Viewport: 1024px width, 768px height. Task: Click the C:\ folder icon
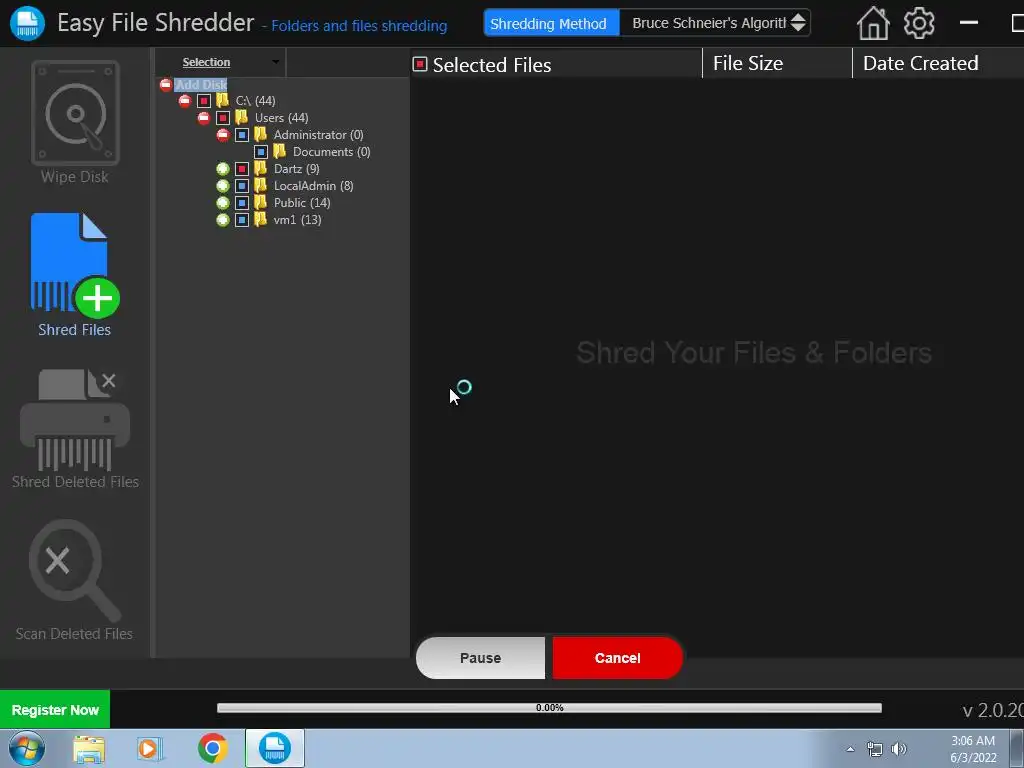pos(223,100)
